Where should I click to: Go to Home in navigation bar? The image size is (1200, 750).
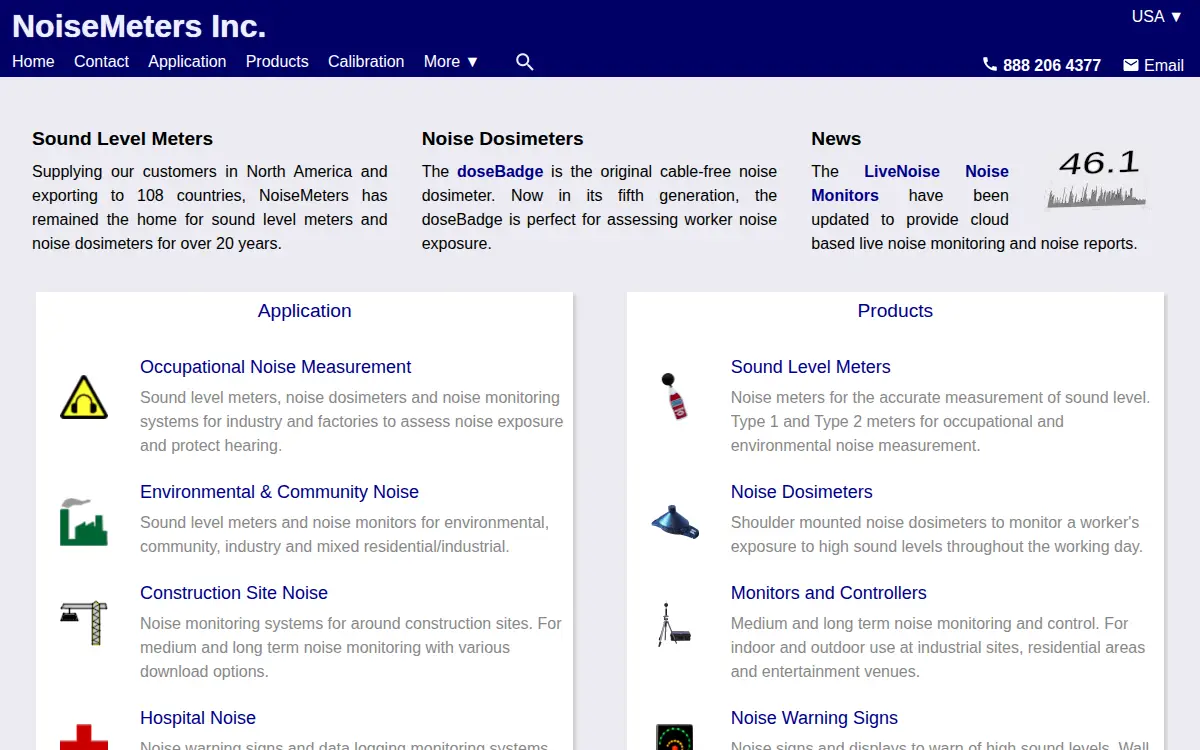pos(33,61)
